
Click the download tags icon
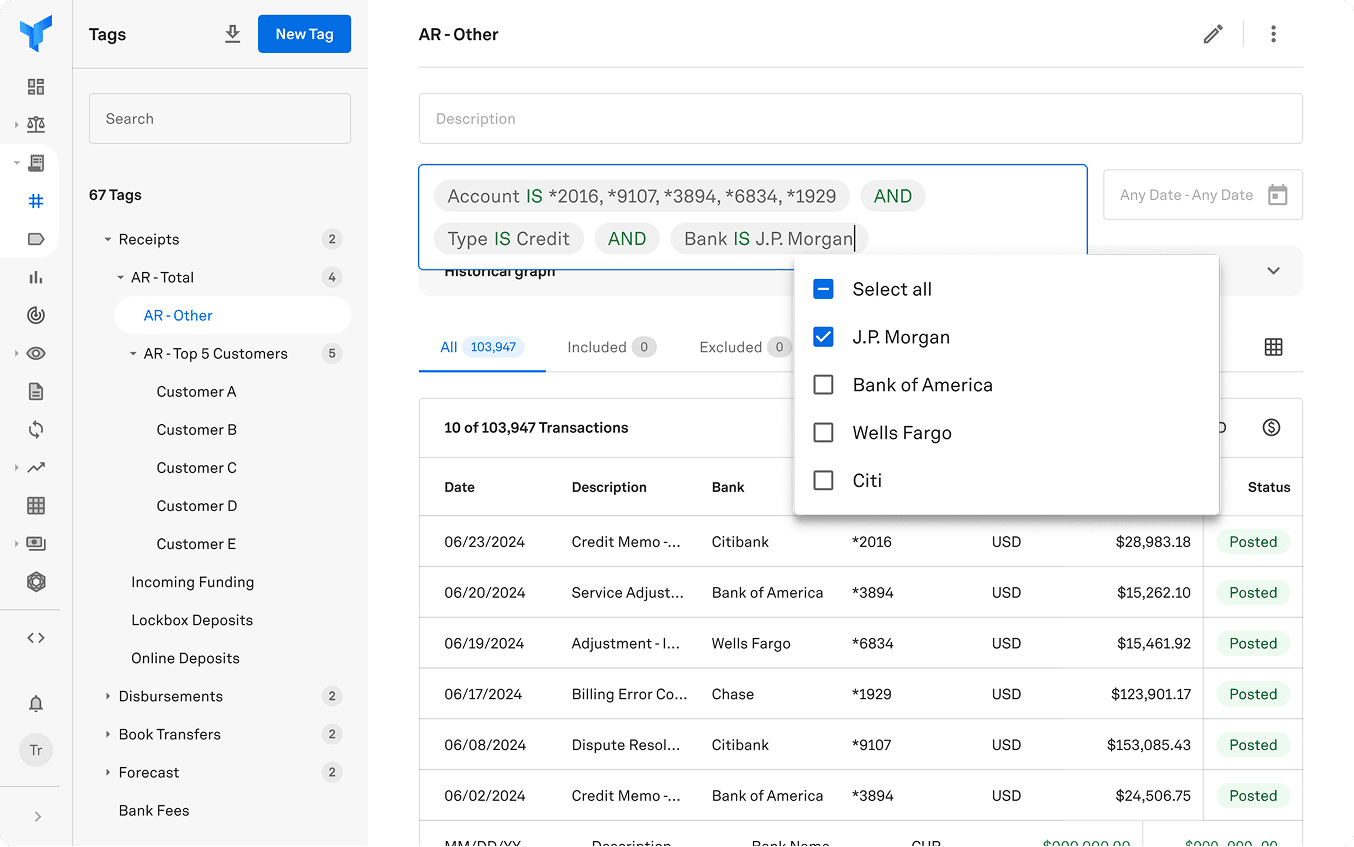(233, 34)
